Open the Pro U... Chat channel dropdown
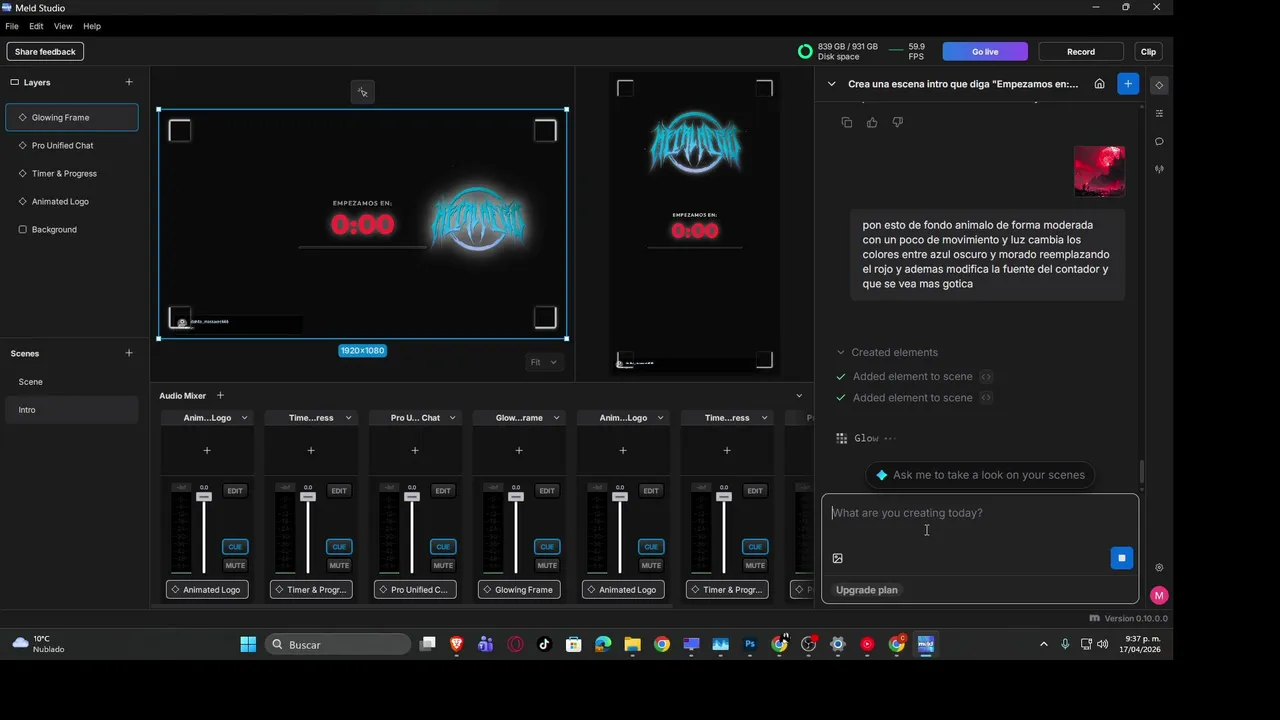1280x720 pixels. [x=452, y=418]
